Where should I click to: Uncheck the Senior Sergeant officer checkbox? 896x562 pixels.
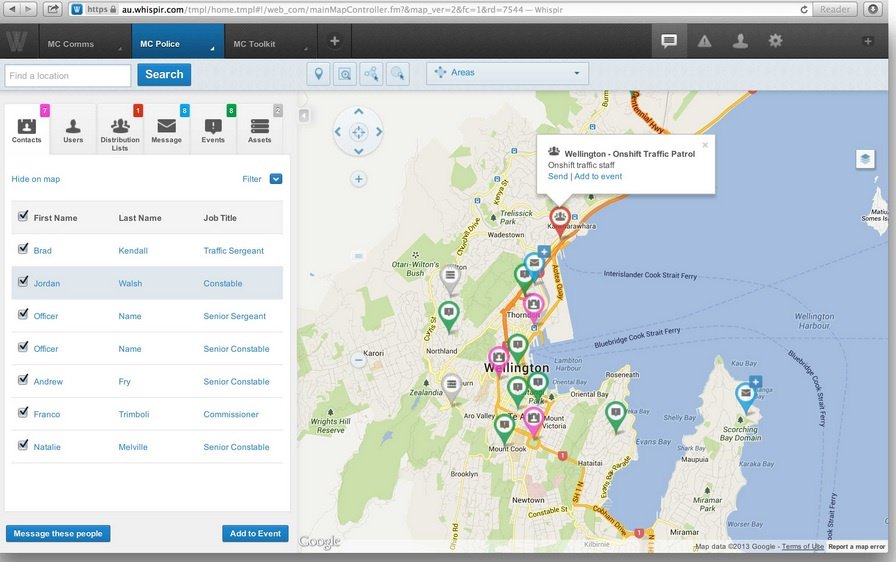(23, 314)
